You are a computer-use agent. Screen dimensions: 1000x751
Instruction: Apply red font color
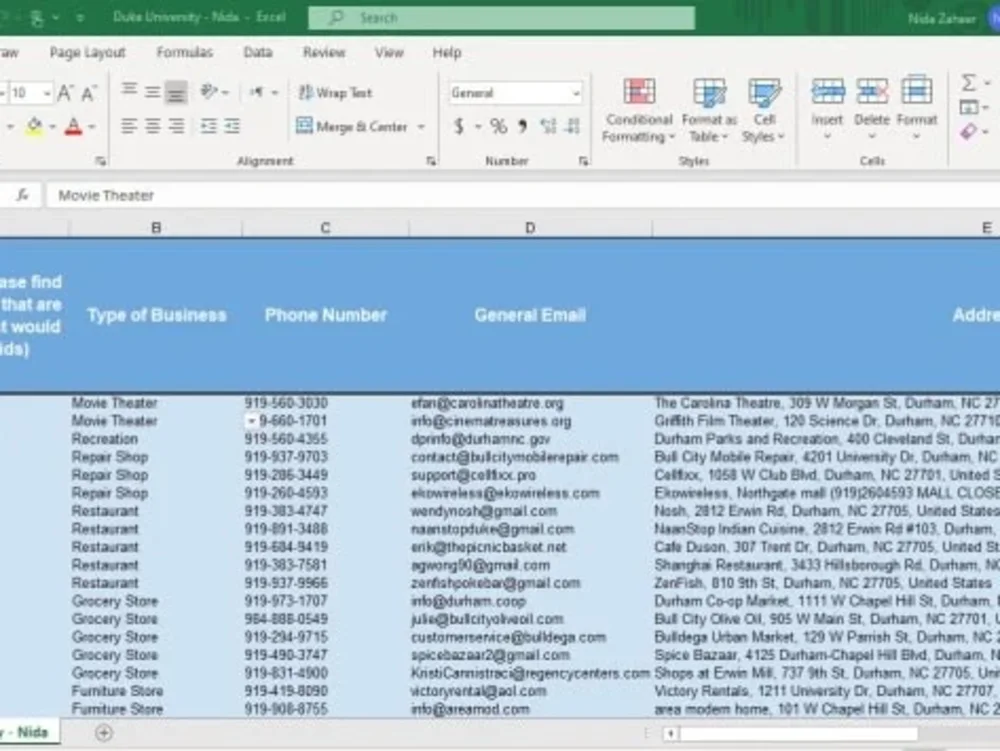[x=73, y=126]
